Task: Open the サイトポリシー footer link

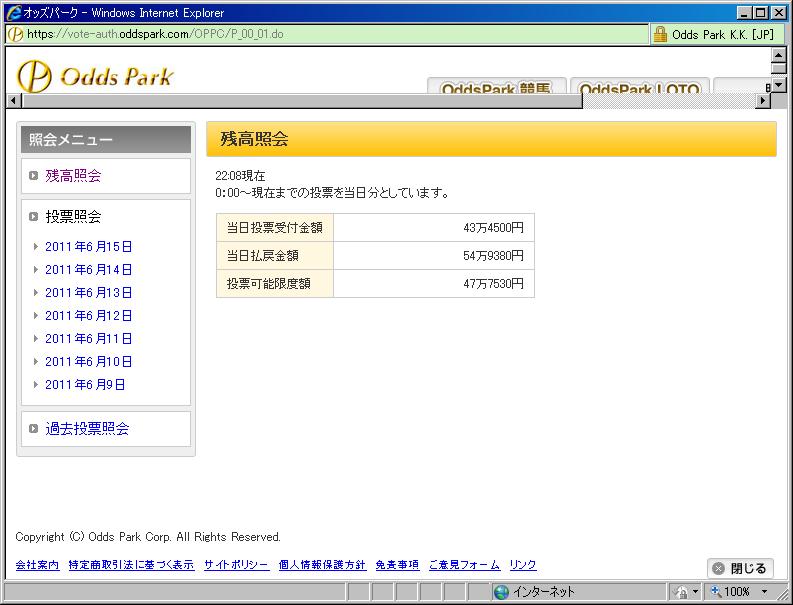Action: click(x=237, y=565)
